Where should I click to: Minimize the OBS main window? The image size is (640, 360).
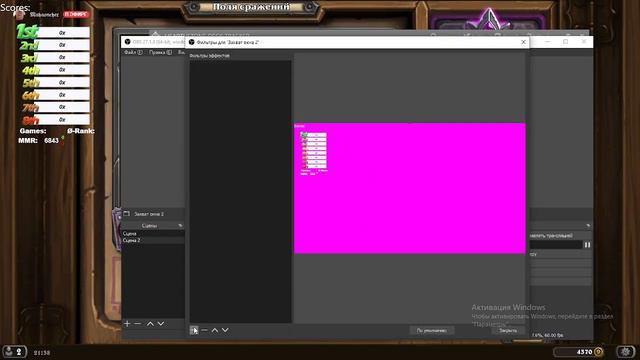(x=548, y=42)
